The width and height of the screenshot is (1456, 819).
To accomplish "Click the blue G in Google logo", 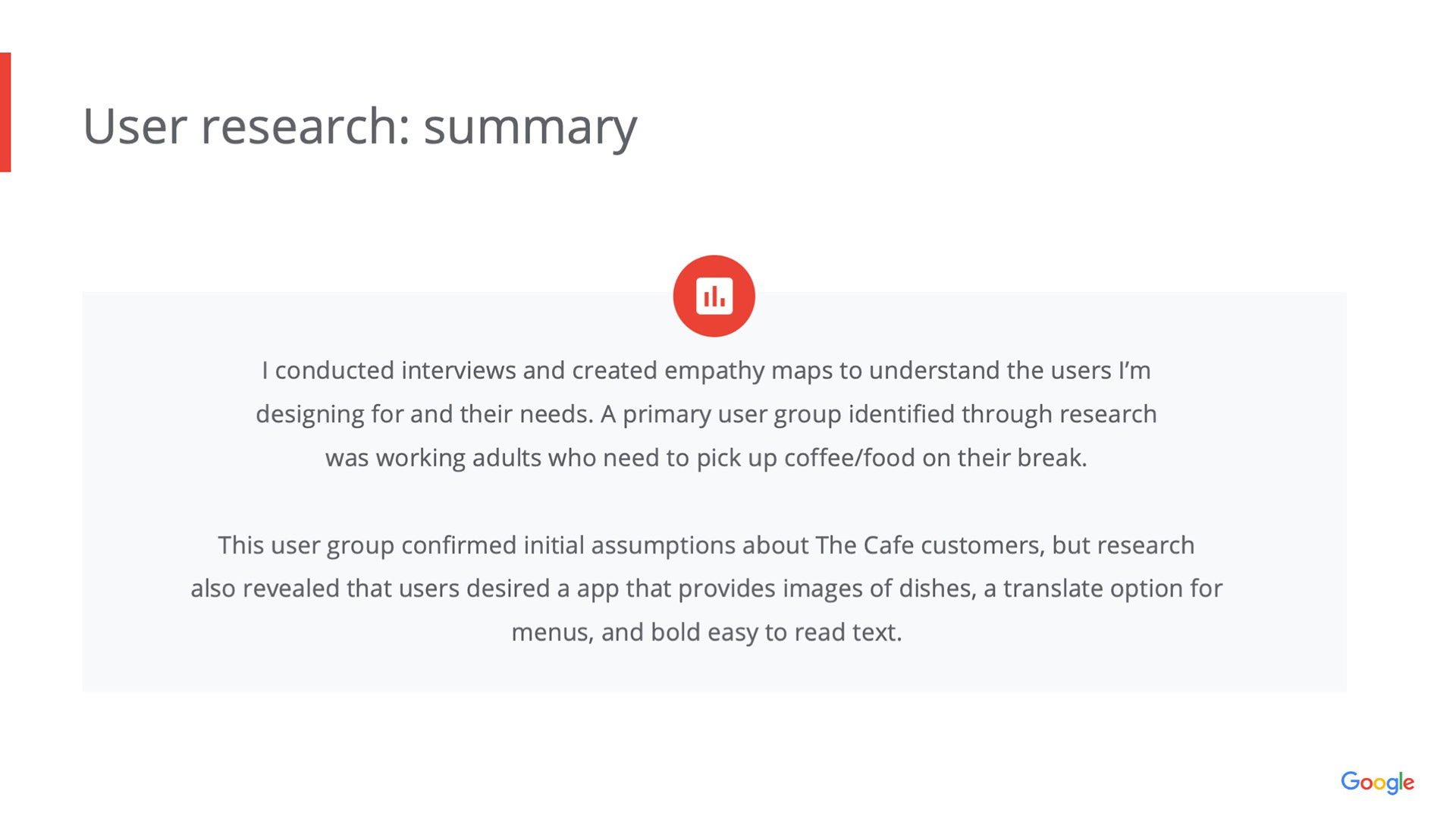I will tap(1350, 781).
